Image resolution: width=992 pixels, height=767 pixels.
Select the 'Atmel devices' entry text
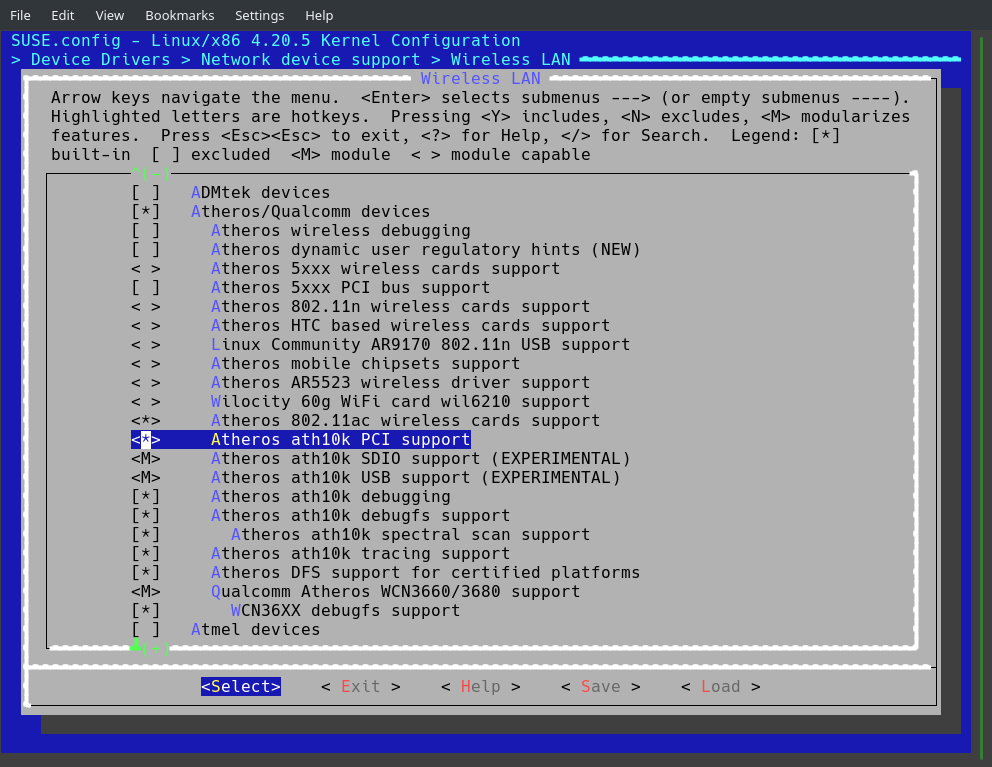point(256,629)
